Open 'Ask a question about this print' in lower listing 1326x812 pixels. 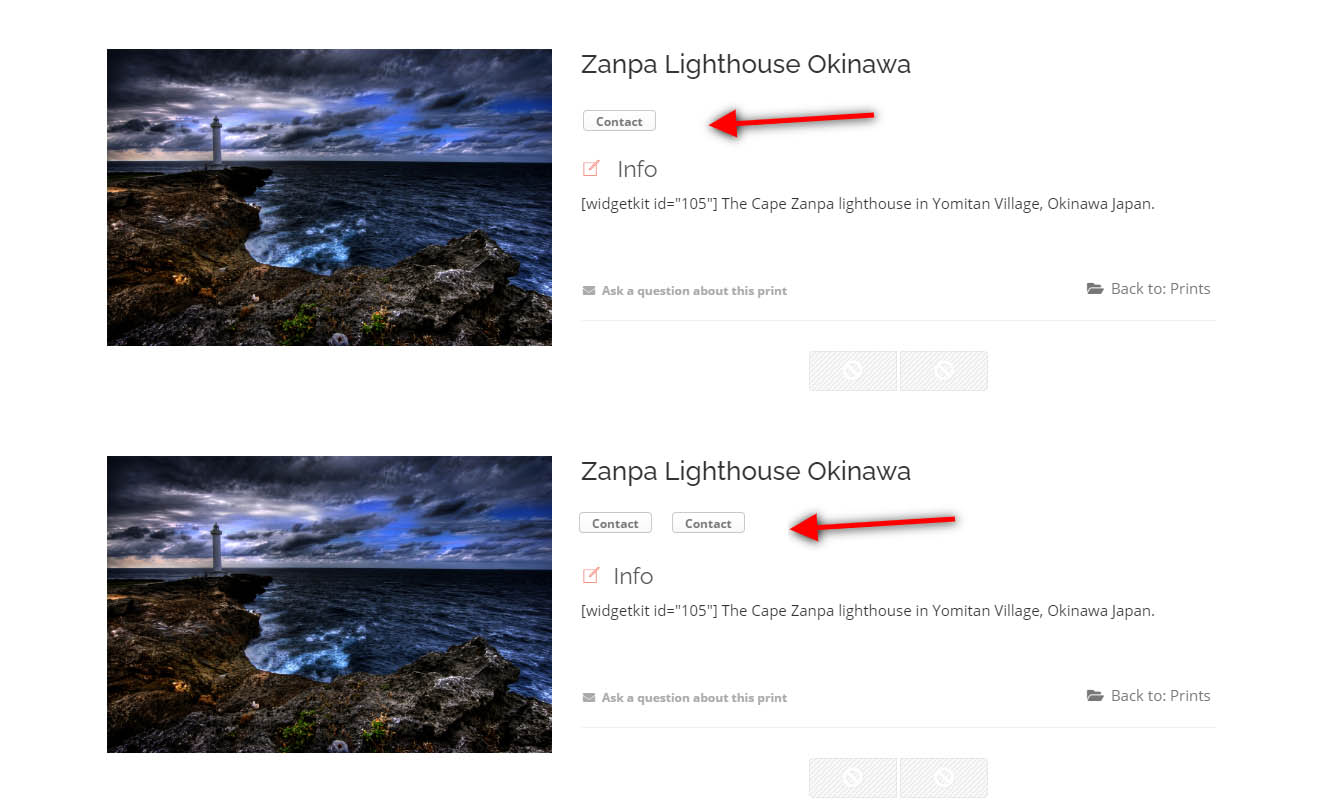point(694,698)
